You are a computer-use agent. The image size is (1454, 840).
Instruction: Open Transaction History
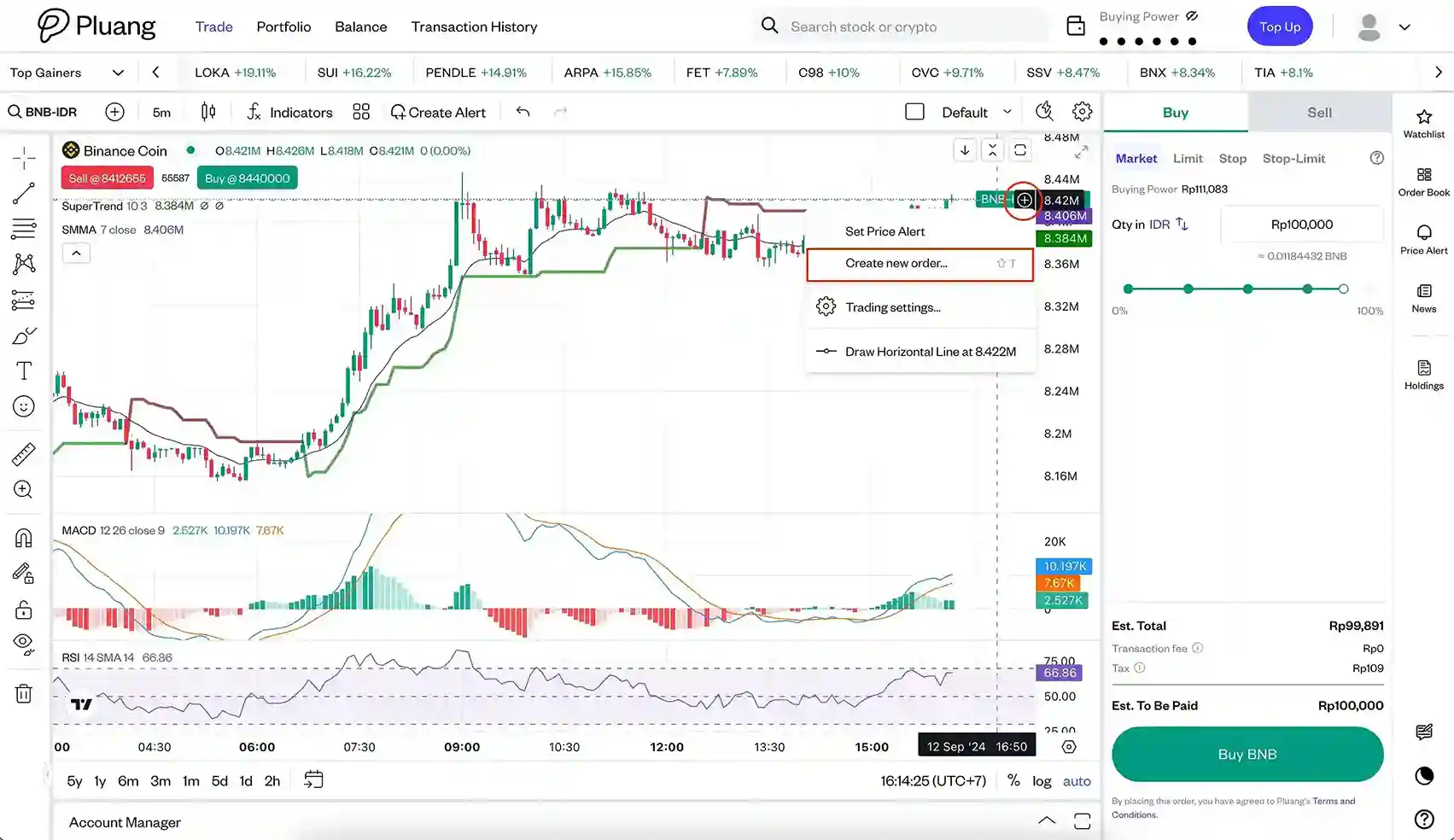pos(474,26)
